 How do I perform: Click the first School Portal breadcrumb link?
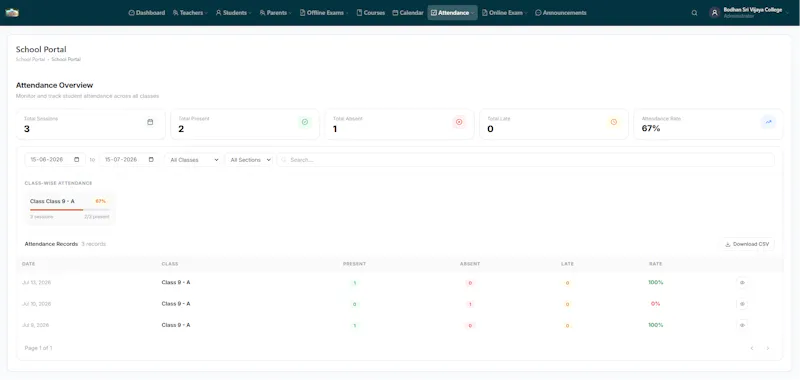point(30,60)
